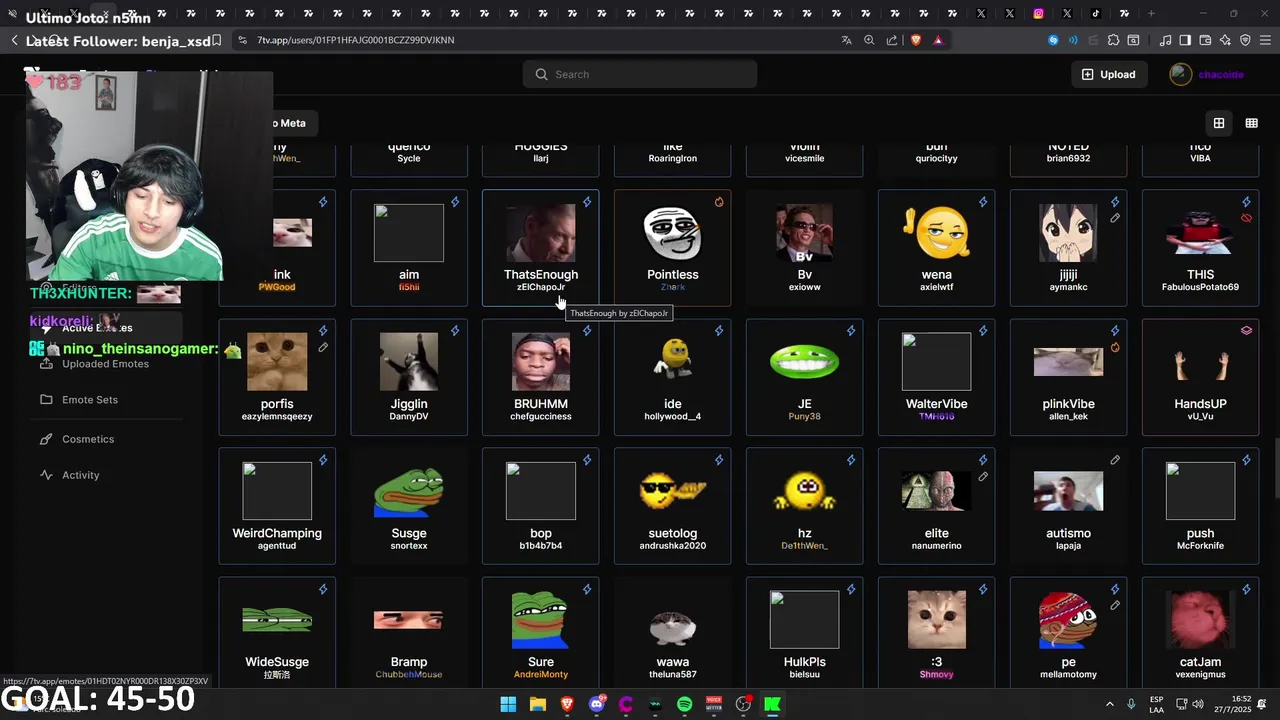Switch to the Instagram tab

click(x=1039, y=13)
